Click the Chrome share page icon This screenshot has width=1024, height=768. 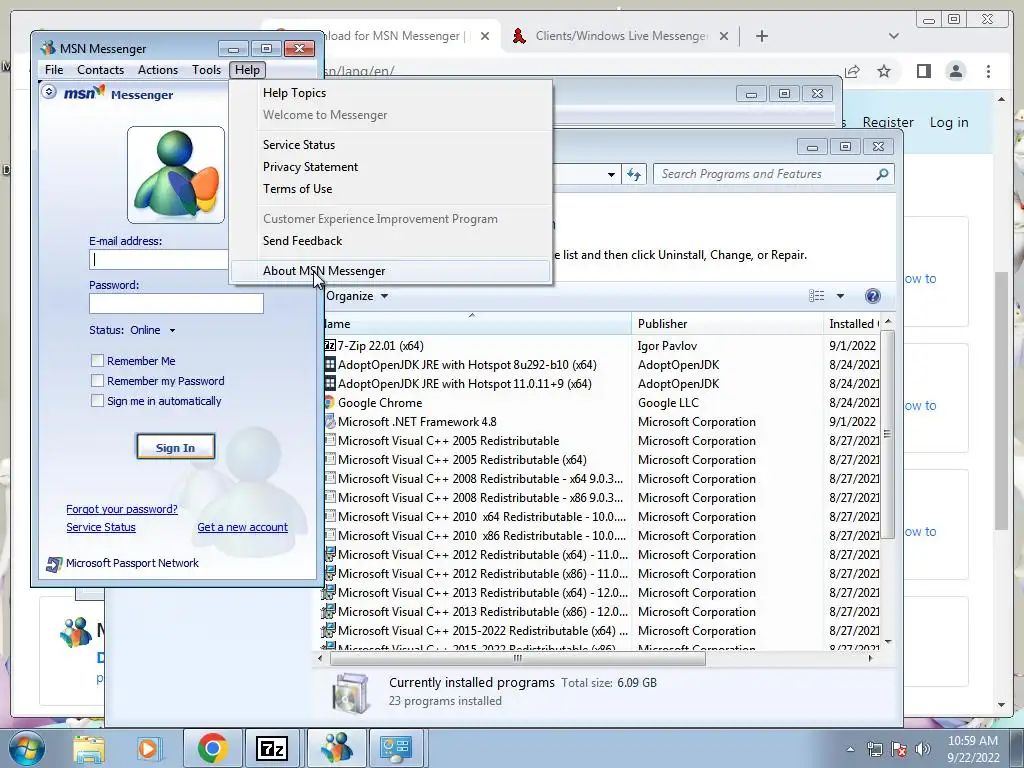[x=852, y=71]
